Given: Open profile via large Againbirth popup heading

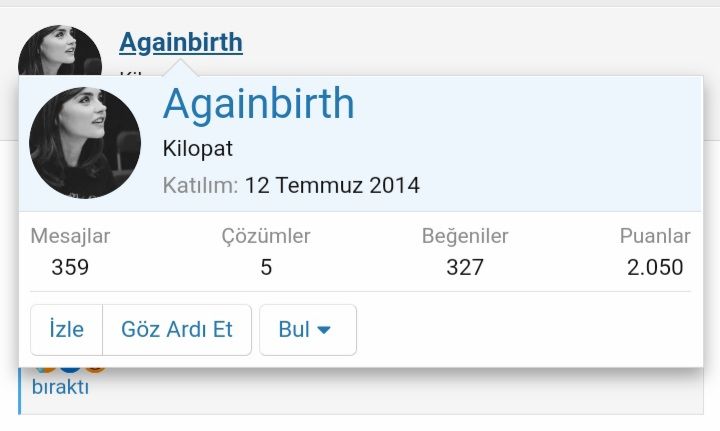Looking at the screenshot, I should tap(259, 104).
